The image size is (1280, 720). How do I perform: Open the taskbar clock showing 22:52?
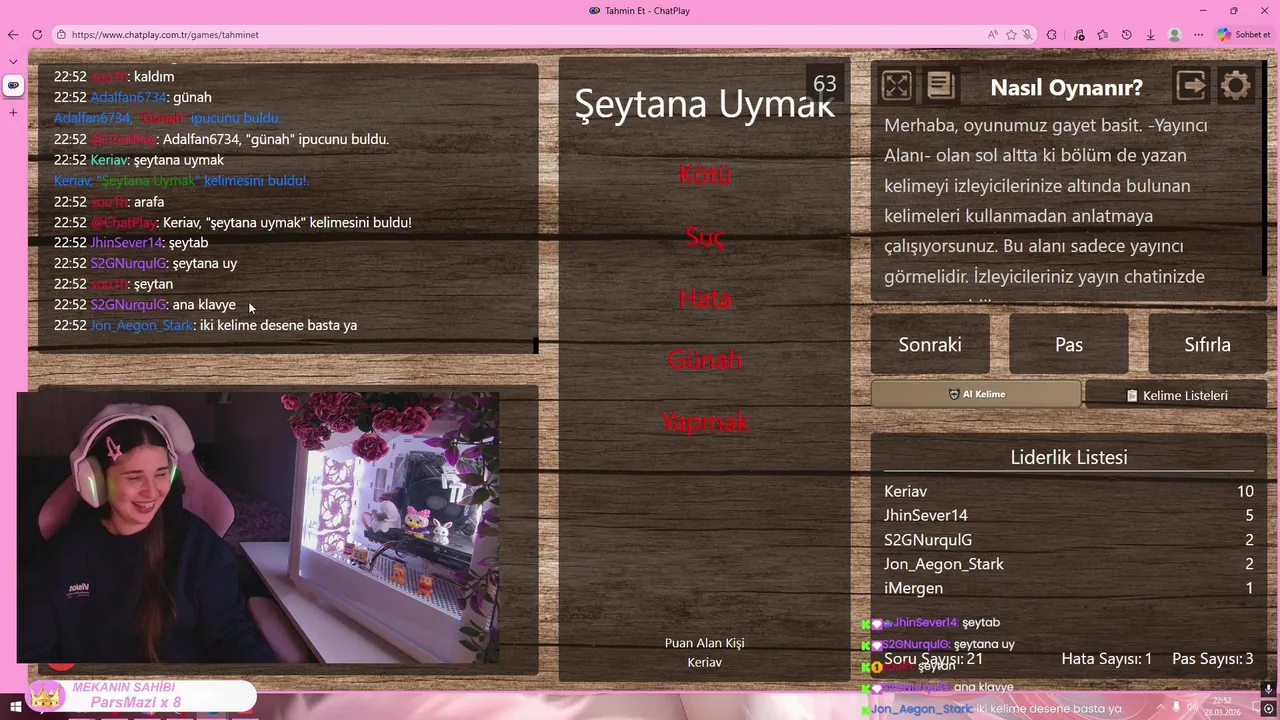(x=1222, y=706)
